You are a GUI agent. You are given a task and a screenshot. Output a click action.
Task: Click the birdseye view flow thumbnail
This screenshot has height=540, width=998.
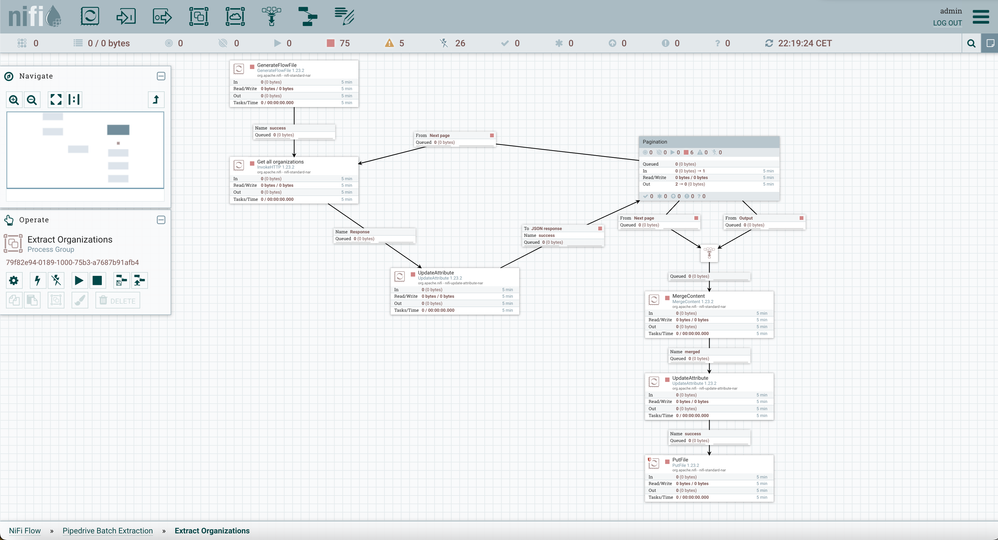85,150
